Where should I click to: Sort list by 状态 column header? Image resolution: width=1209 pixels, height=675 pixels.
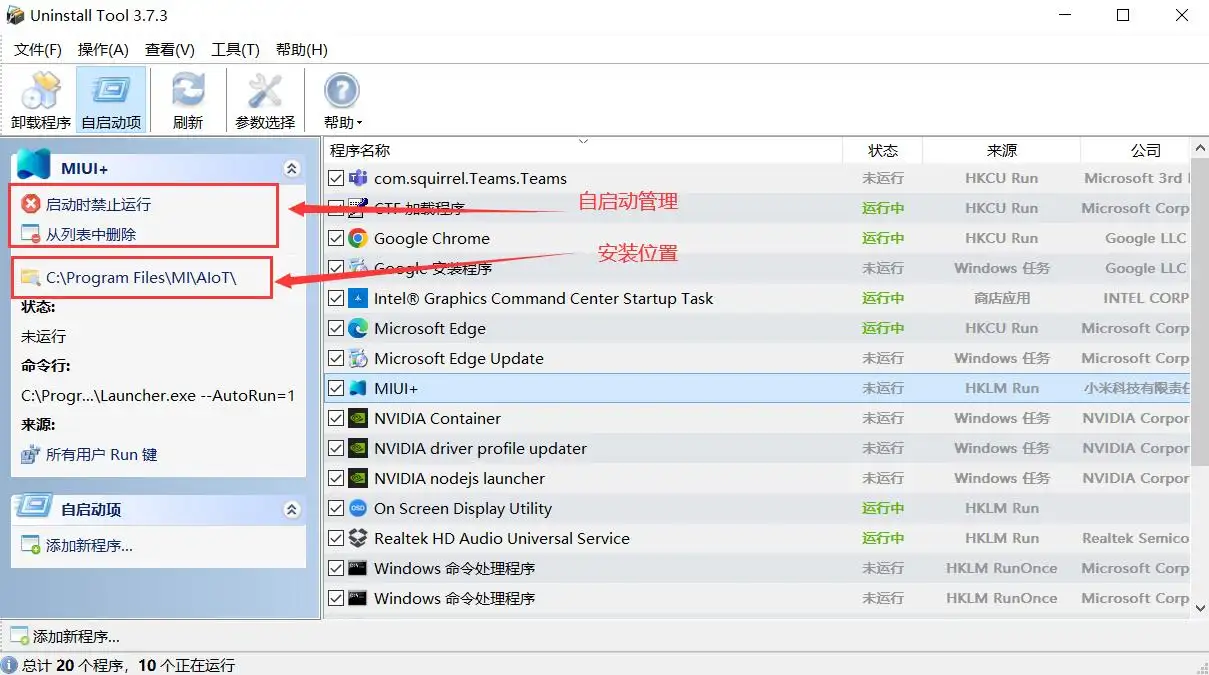(x=883, y=150)
